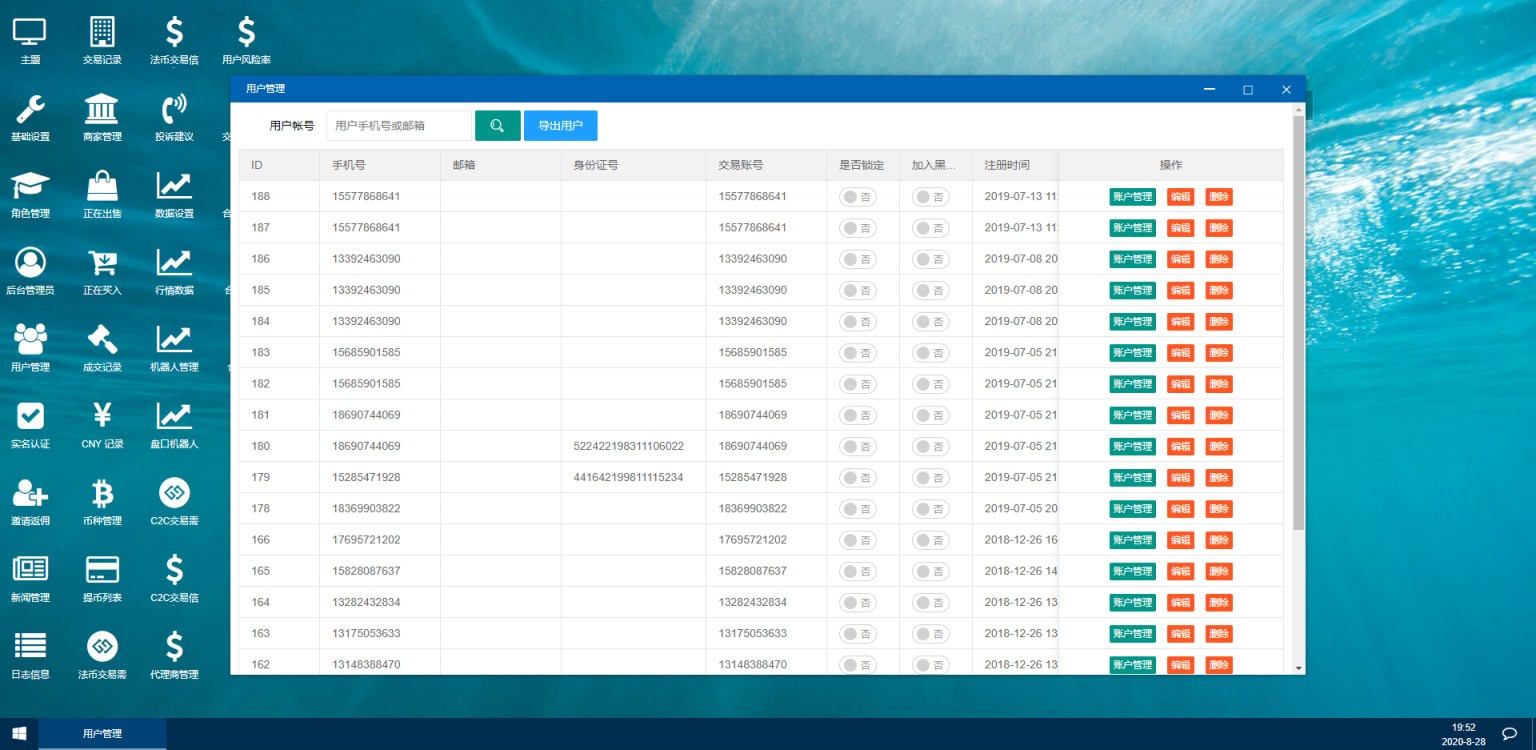Open the 币种管理 bitcoin icon
This screenshot has height=750, width=1536.
tap(102, 493)
